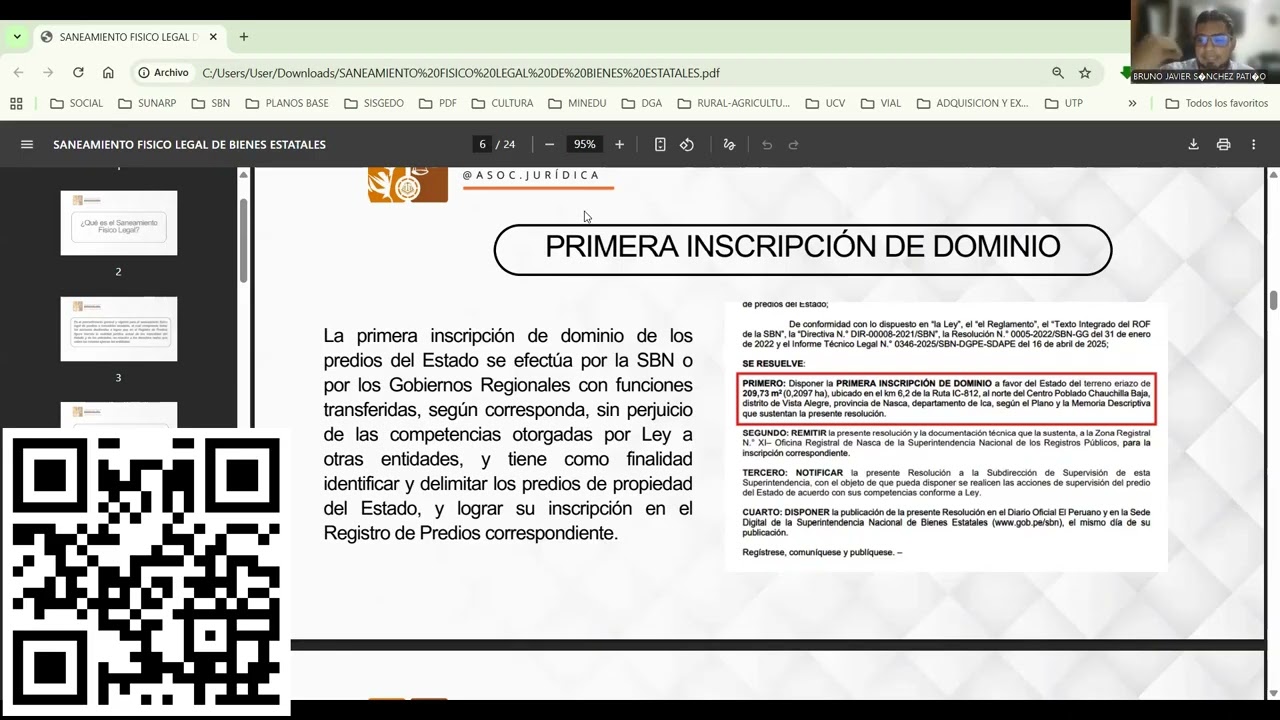This screenshot has width=1280, height=720.
Task: Click the PDF title SANEAMIENTO FISICO LEGAL
Action: tap(189, 145)
